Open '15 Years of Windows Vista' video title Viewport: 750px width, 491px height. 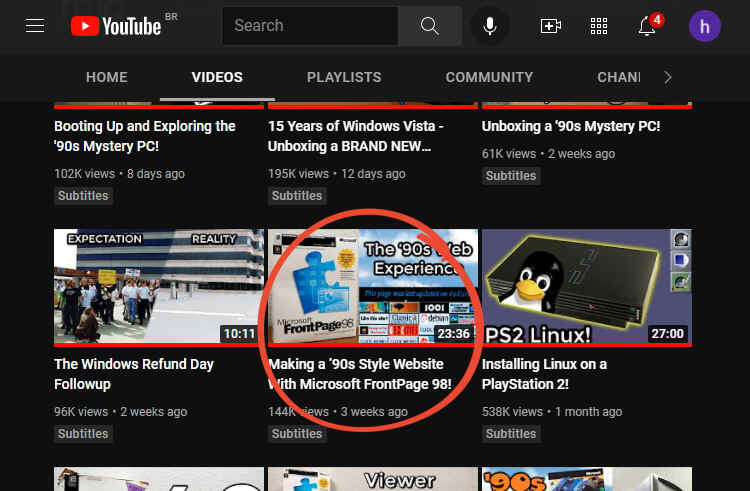(x=356, y=136)
